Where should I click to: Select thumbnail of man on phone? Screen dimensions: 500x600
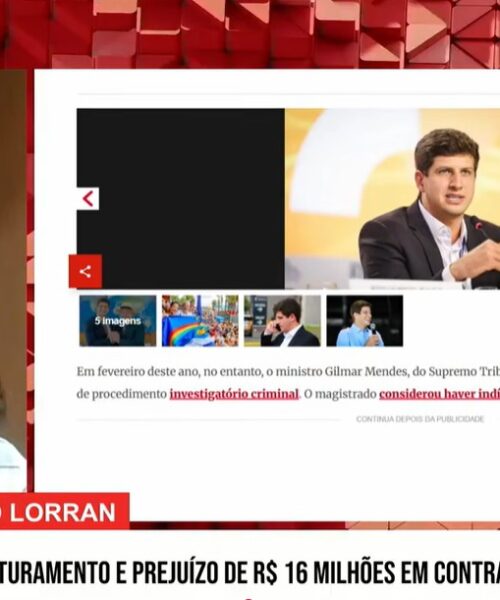282,321
